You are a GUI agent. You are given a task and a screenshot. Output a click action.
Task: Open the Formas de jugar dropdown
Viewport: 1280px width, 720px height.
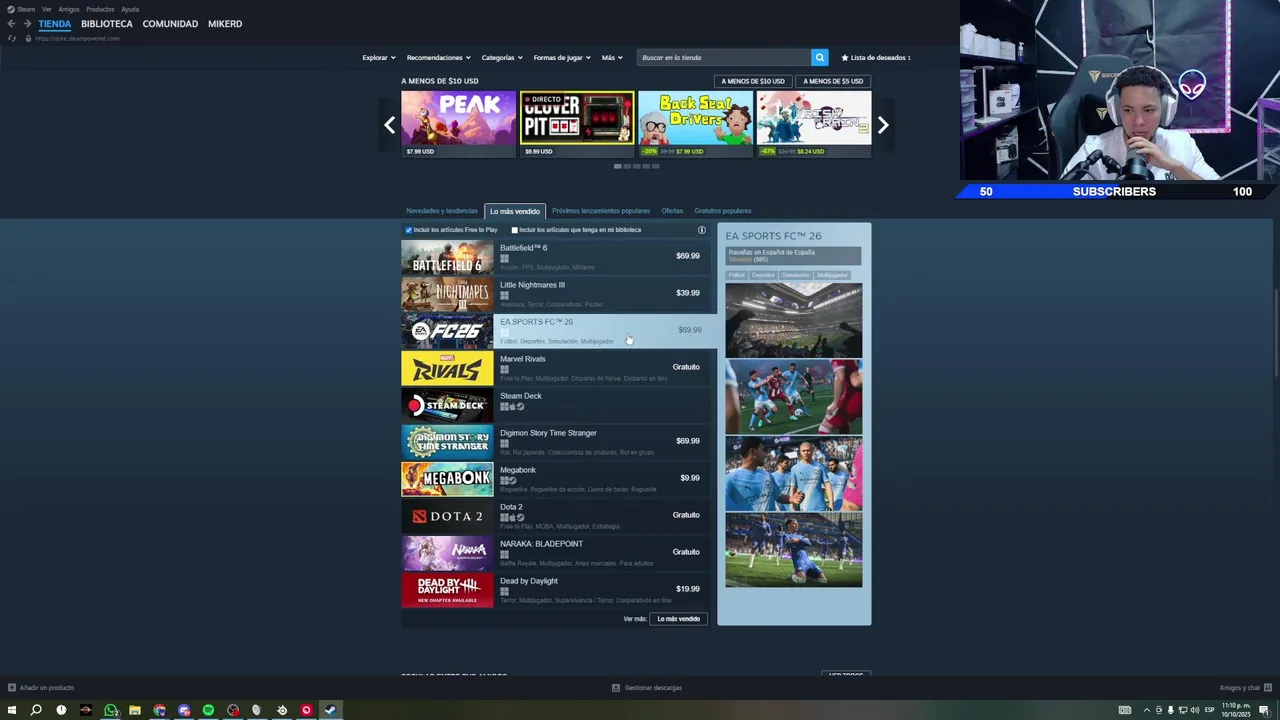tap(562, 58)
